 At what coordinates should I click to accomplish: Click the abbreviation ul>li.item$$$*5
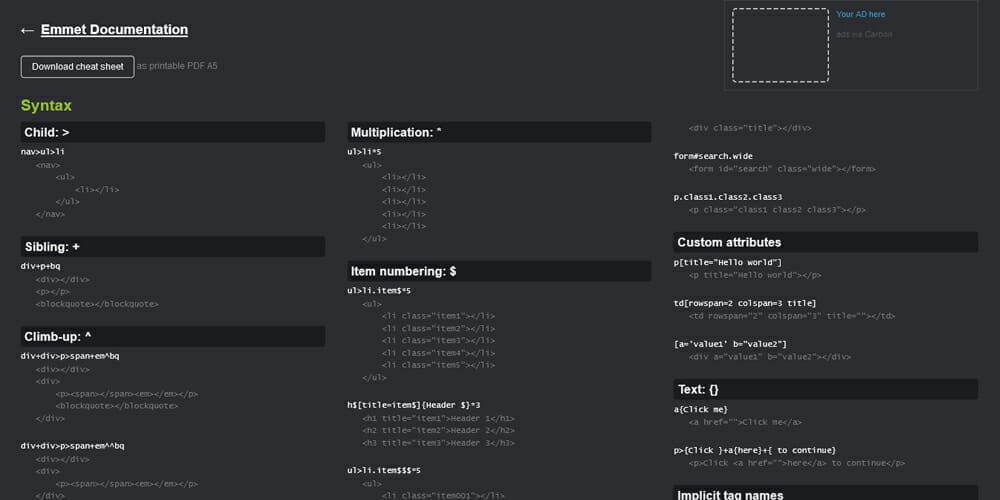(385, 471)
